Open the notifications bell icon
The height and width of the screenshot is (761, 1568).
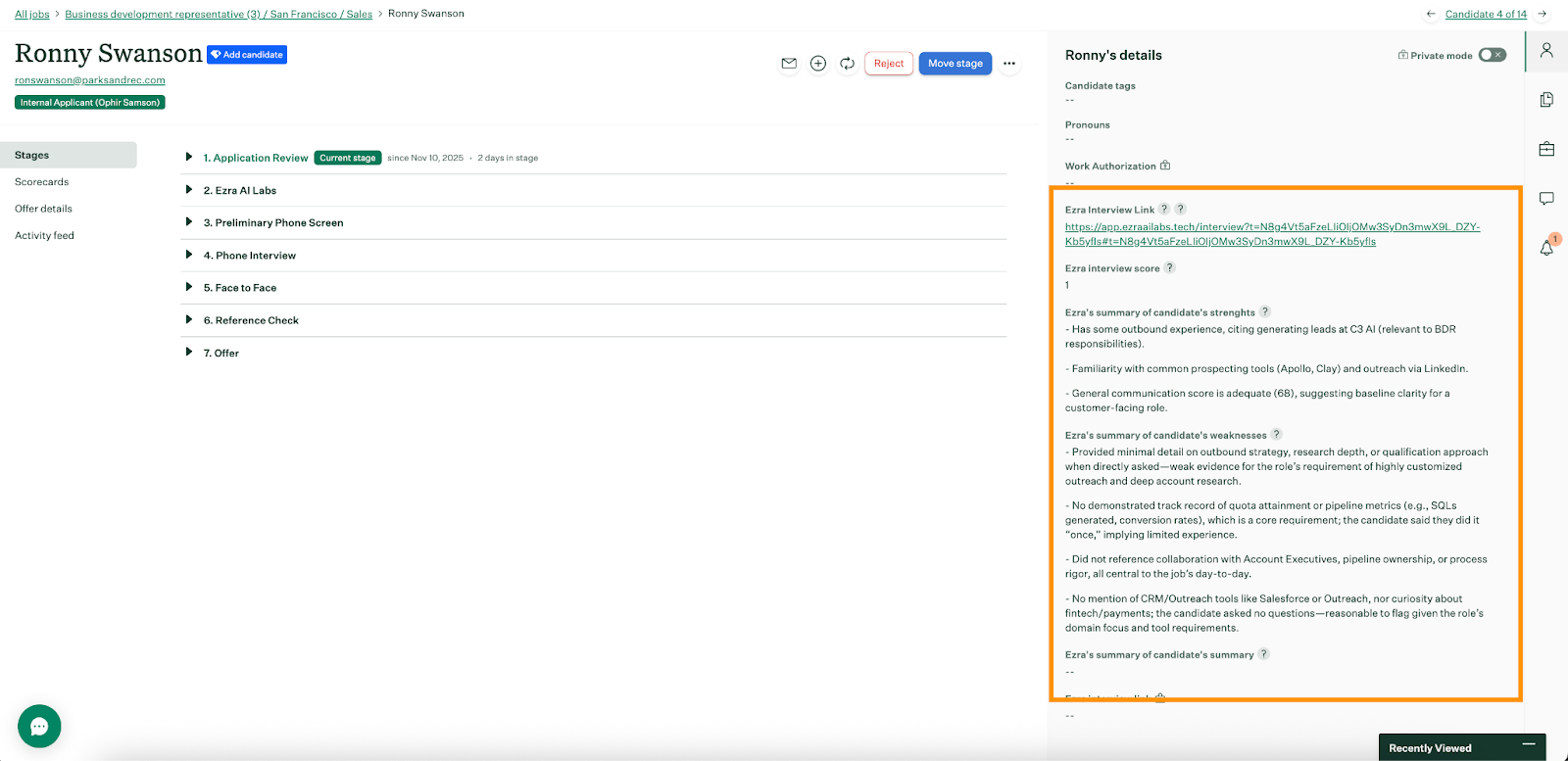pos(1546,248)
